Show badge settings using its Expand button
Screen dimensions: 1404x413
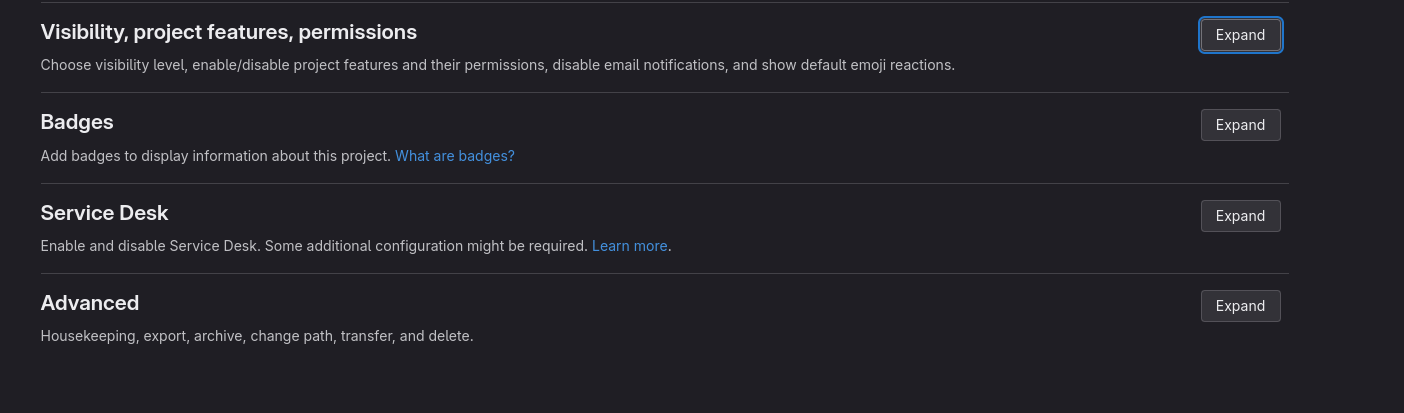(x=1240, y=125)
